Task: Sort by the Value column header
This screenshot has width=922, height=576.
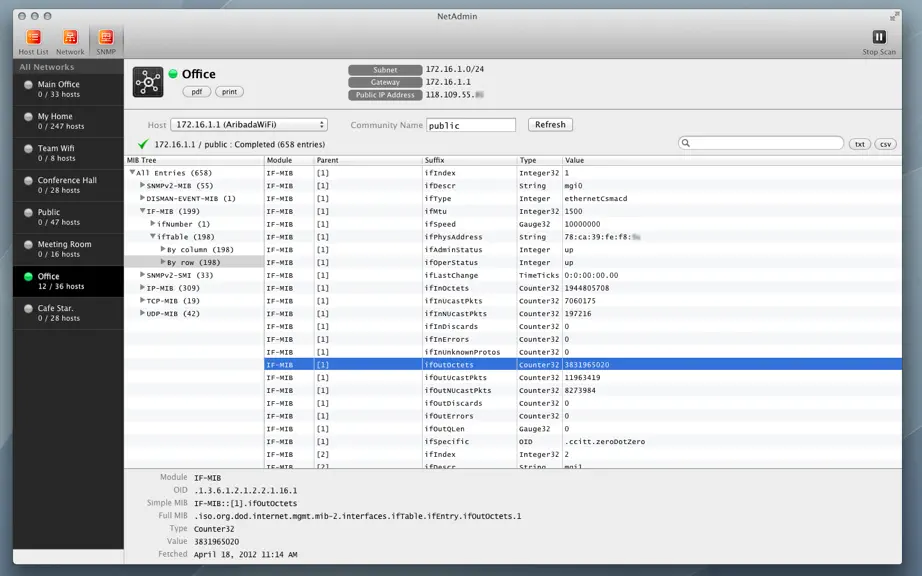Action: [731, 160]
